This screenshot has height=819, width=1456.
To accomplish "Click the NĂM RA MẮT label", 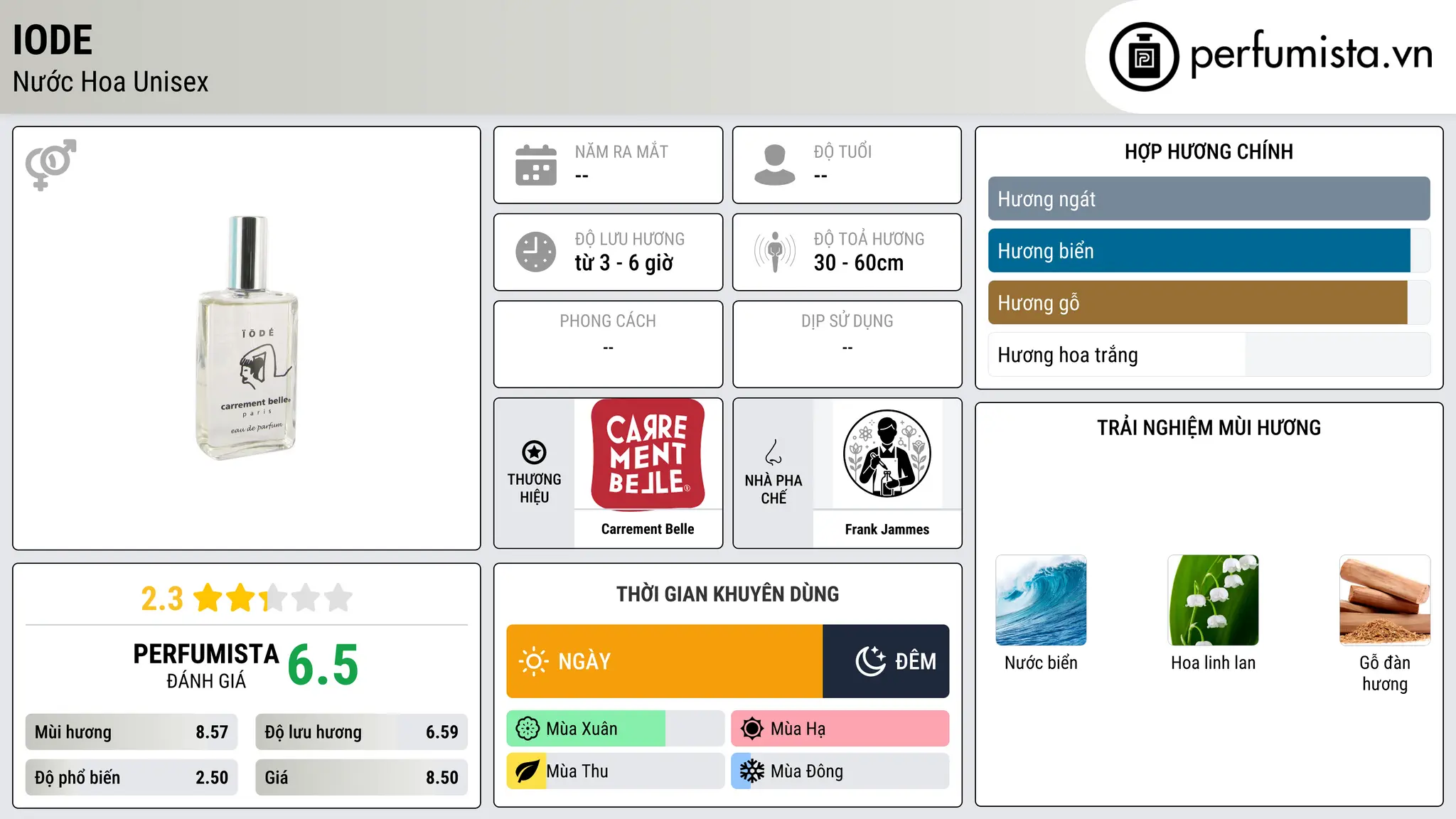I will (621, 152).
